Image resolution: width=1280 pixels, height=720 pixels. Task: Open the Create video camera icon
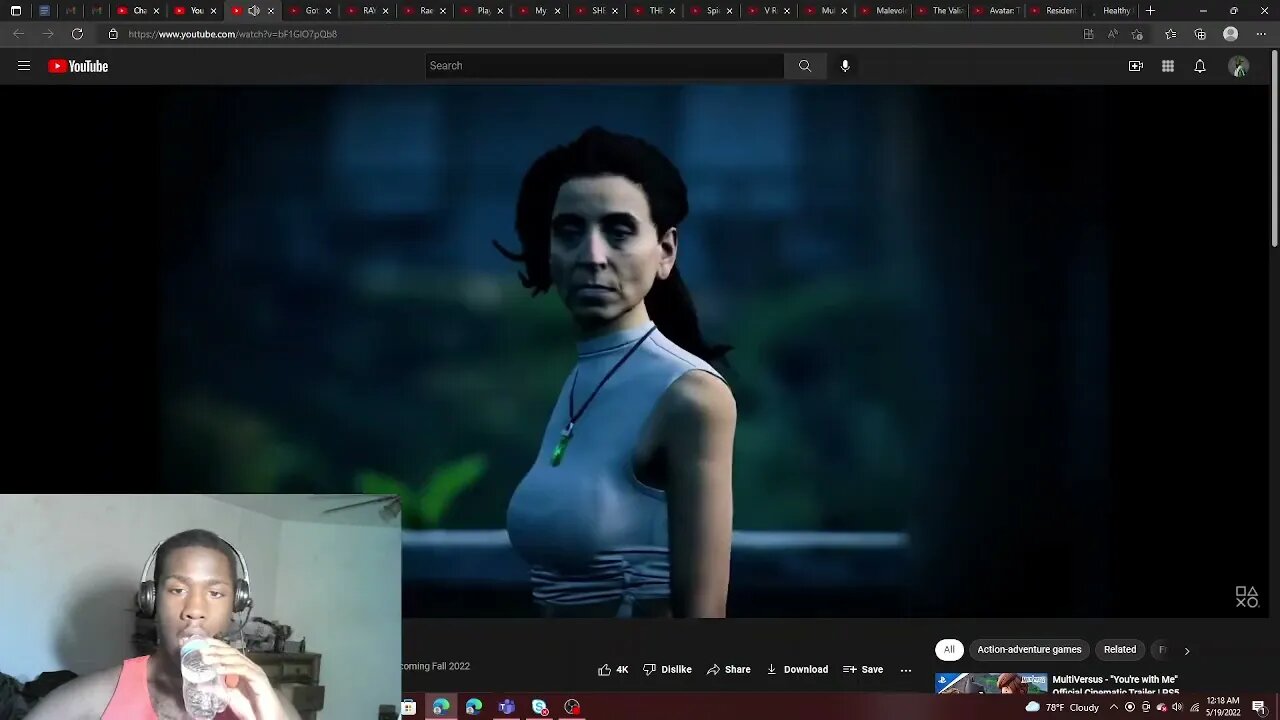point(1136,66)
